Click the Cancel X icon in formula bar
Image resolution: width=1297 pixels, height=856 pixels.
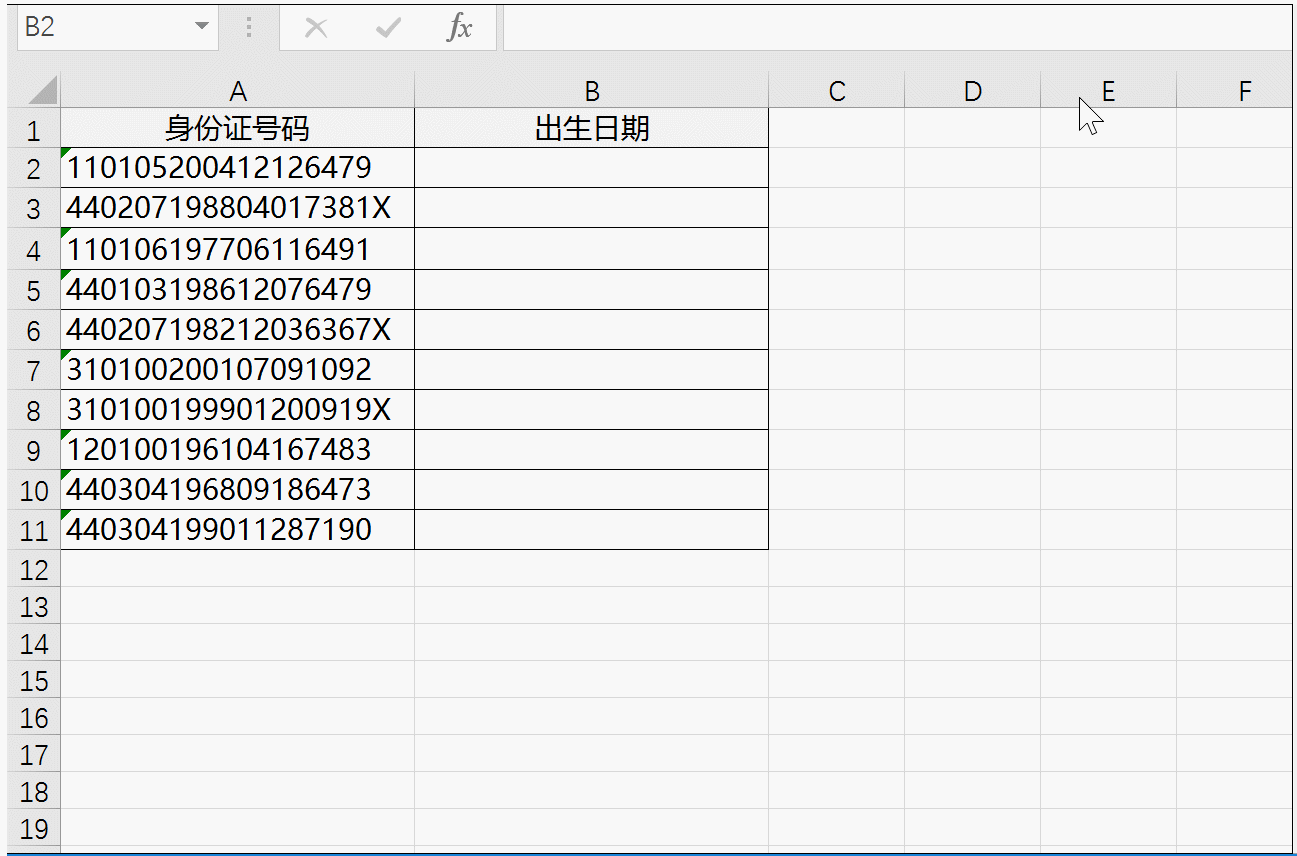click(316, 28)
